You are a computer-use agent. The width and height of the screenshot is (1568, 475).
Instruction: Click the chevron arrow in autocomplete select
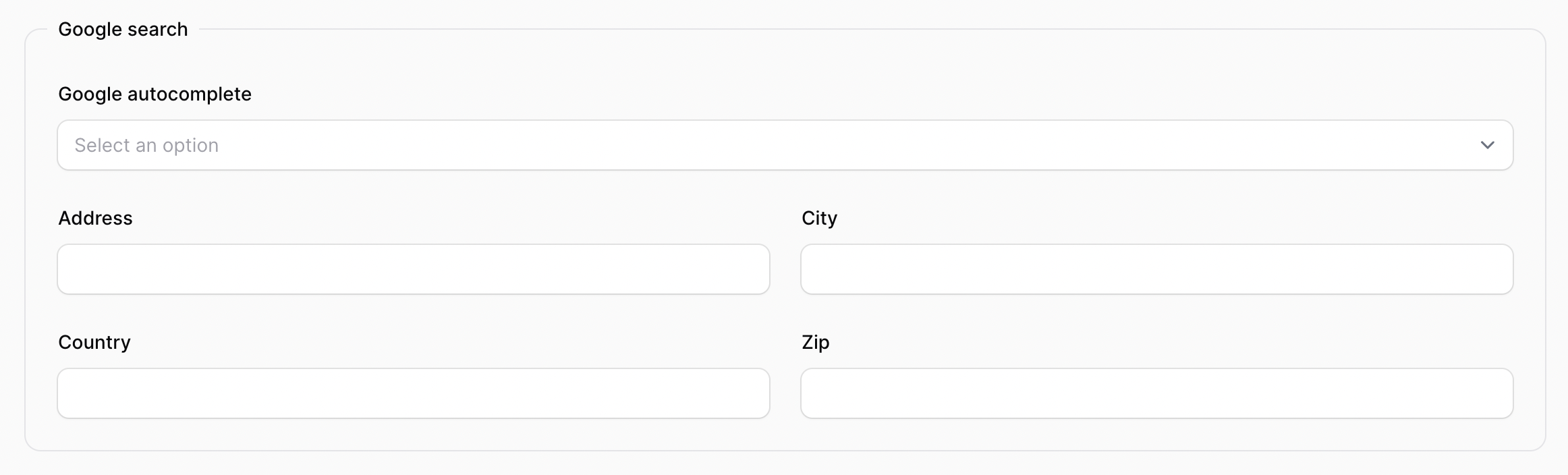click(x=1487, y=145)
